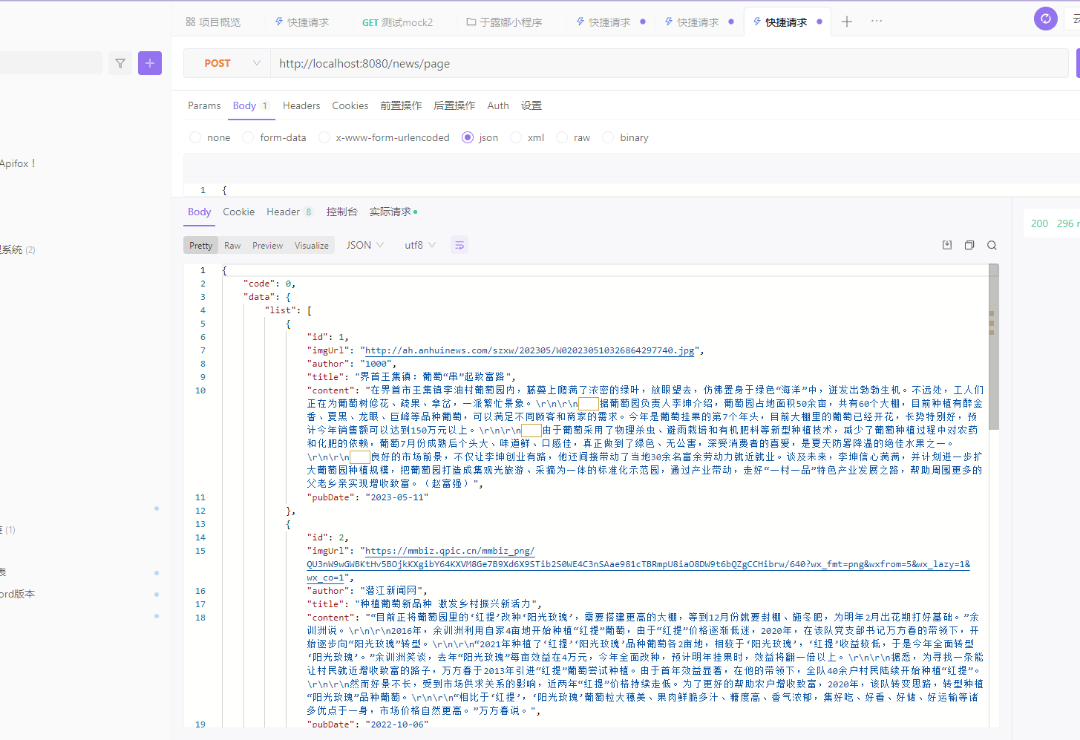This screenshot has width=1080, height=740.
Task: Select the binary body type option
Action: pos(625,138)
